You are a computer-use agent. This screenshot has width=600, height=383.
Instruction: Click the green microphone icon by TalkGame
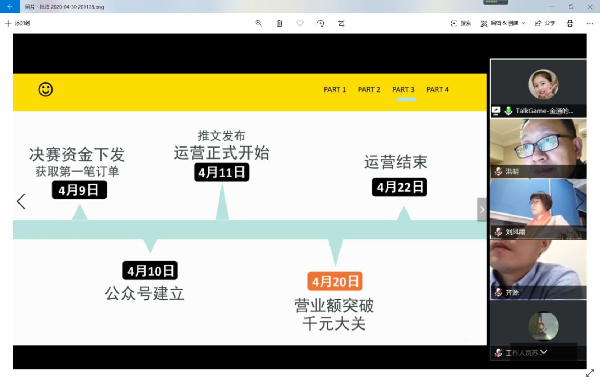508,111
